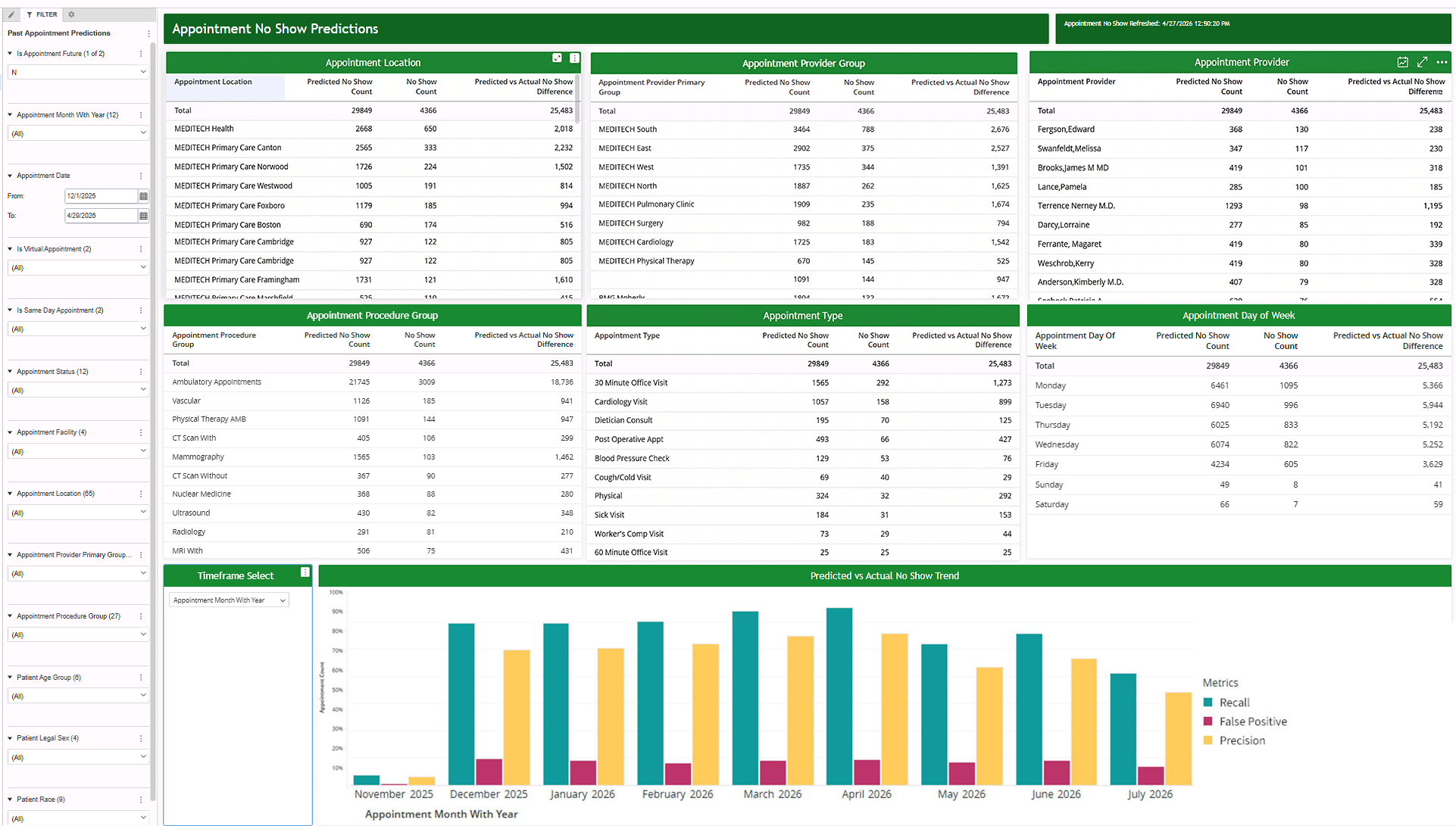Open Timeframe Select dropdown
The width and height of the screenshot is (1456, 826).
pos(229,600)
